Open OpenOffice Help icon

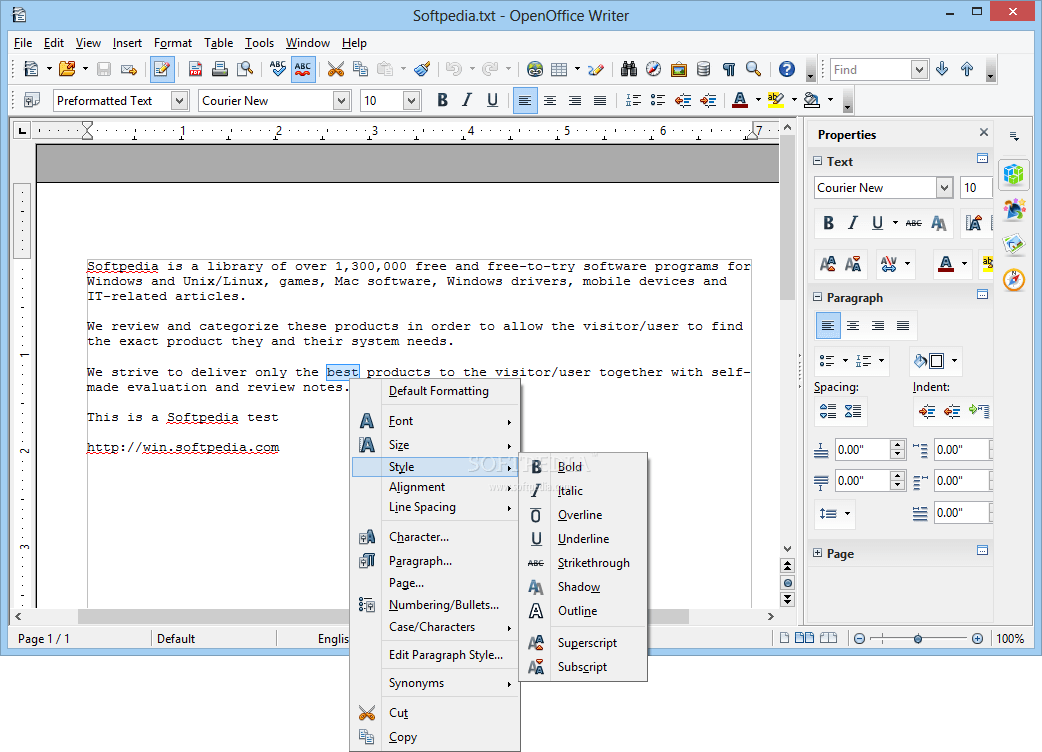click(787, 69)
